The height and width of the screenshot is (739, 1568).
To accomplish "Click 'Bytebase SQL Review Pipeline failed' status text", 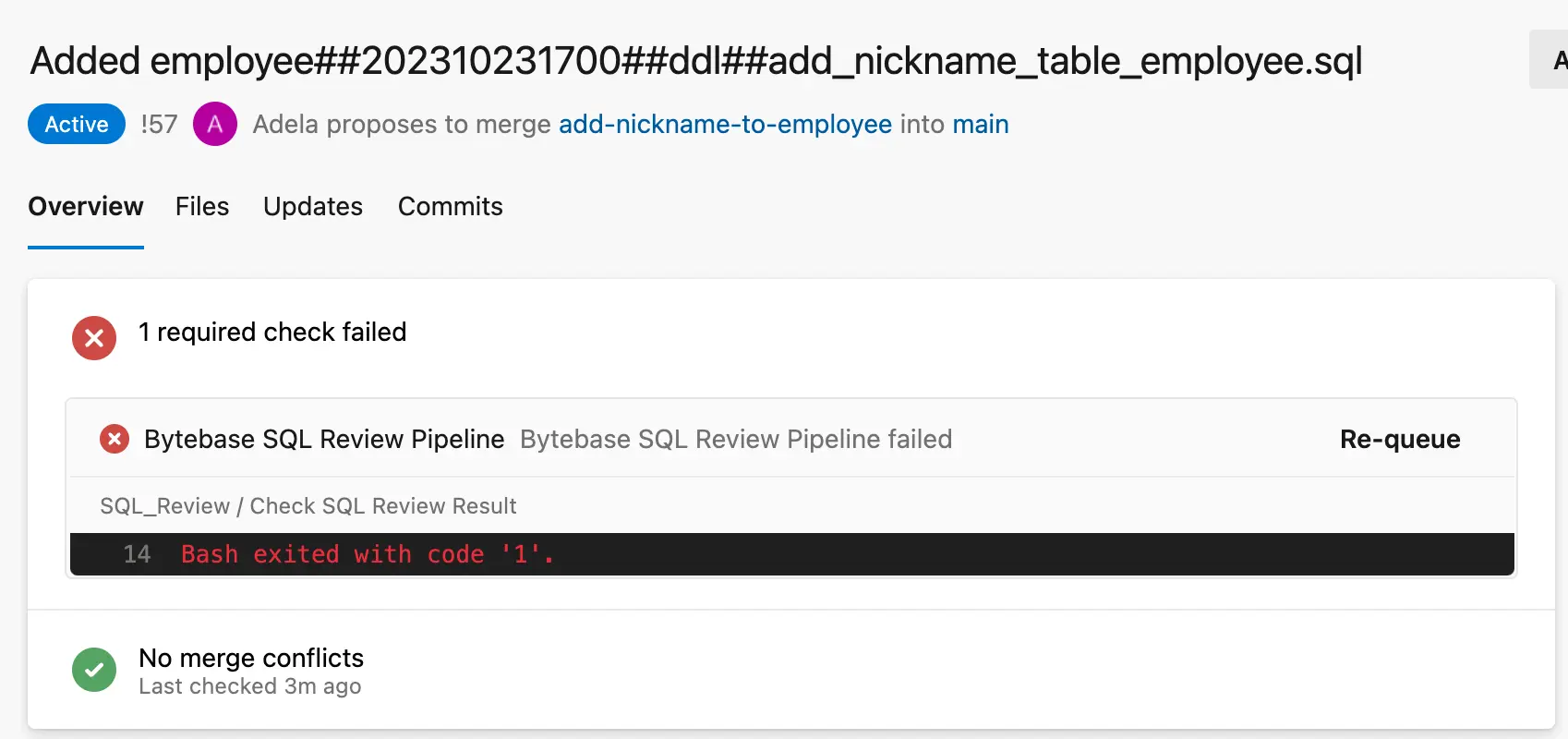I will tap(736, 439).
